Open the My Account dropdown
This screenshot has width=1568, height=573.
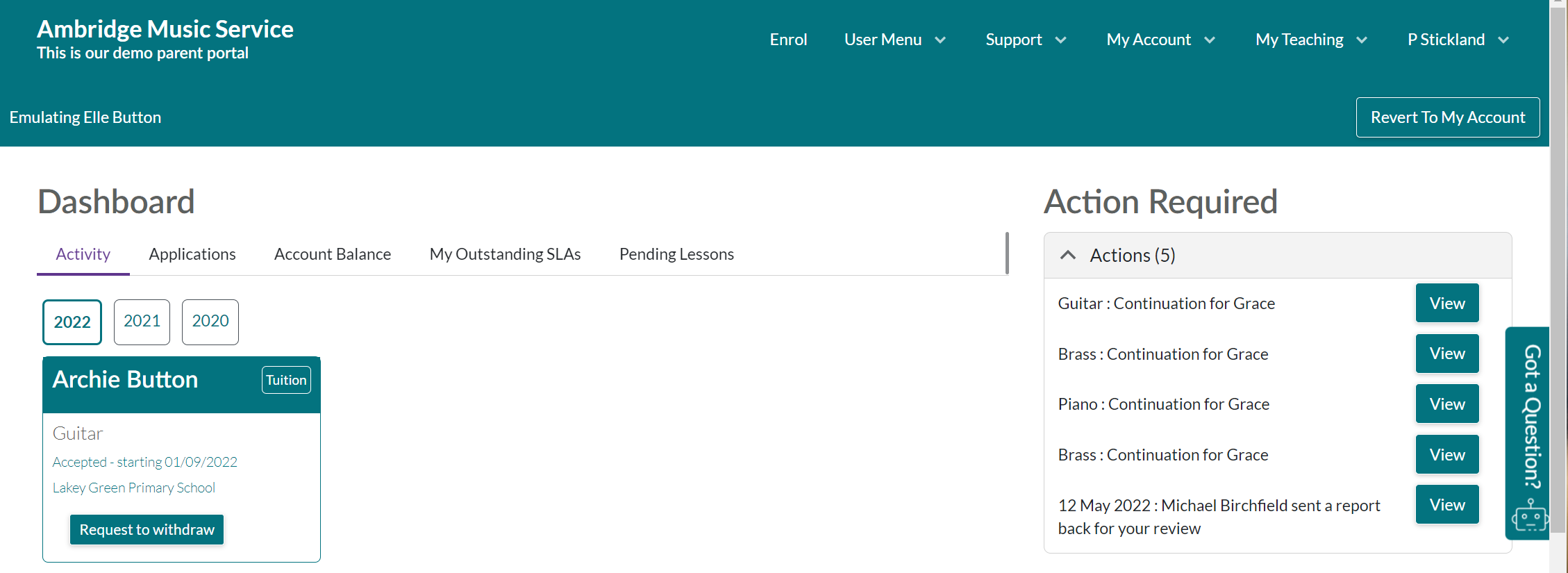coord(1160,40)
